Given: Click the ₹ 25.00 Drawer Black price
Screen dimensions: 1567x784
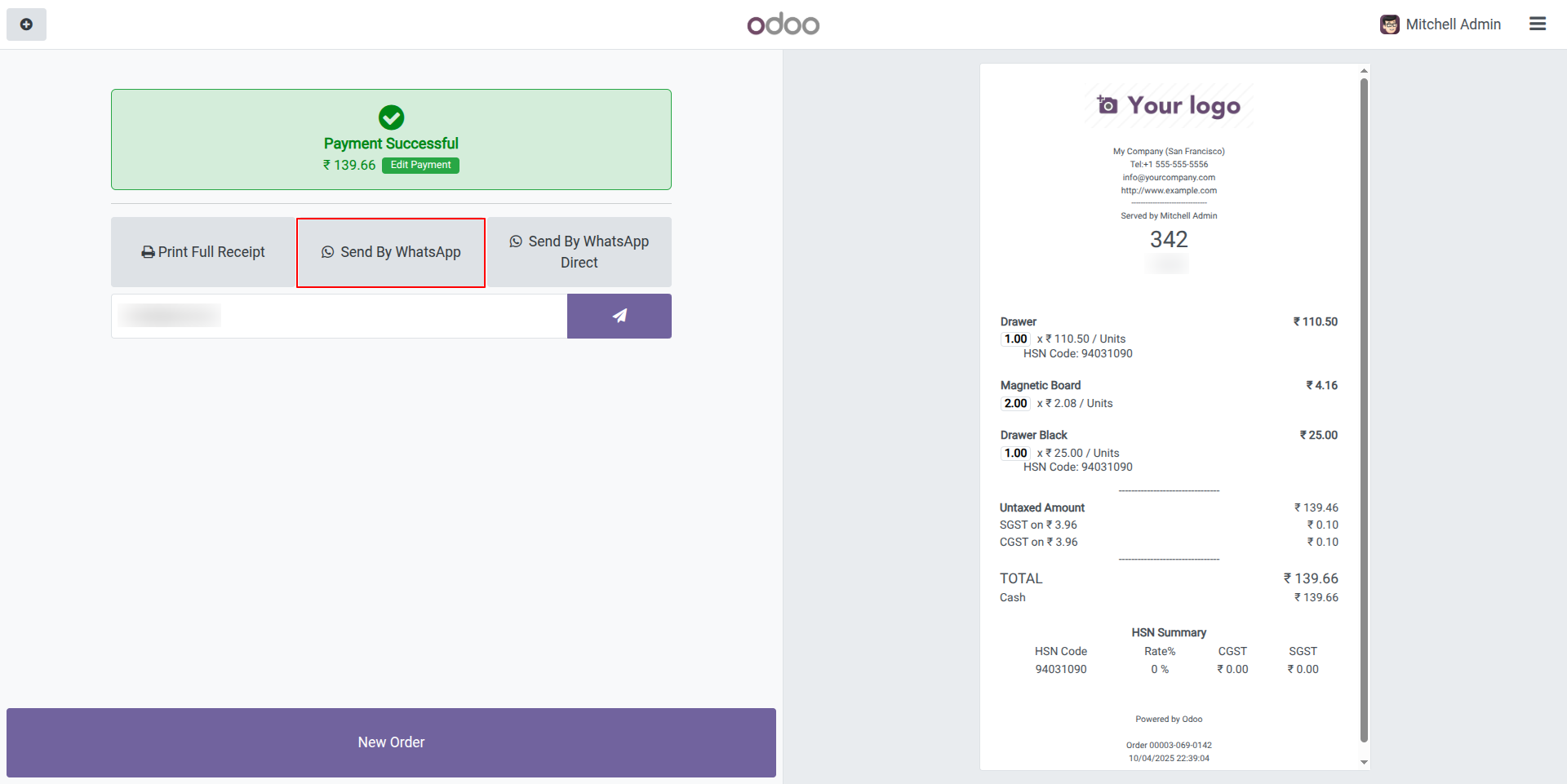Looking at the screenshot, I should pos(1319,435).
